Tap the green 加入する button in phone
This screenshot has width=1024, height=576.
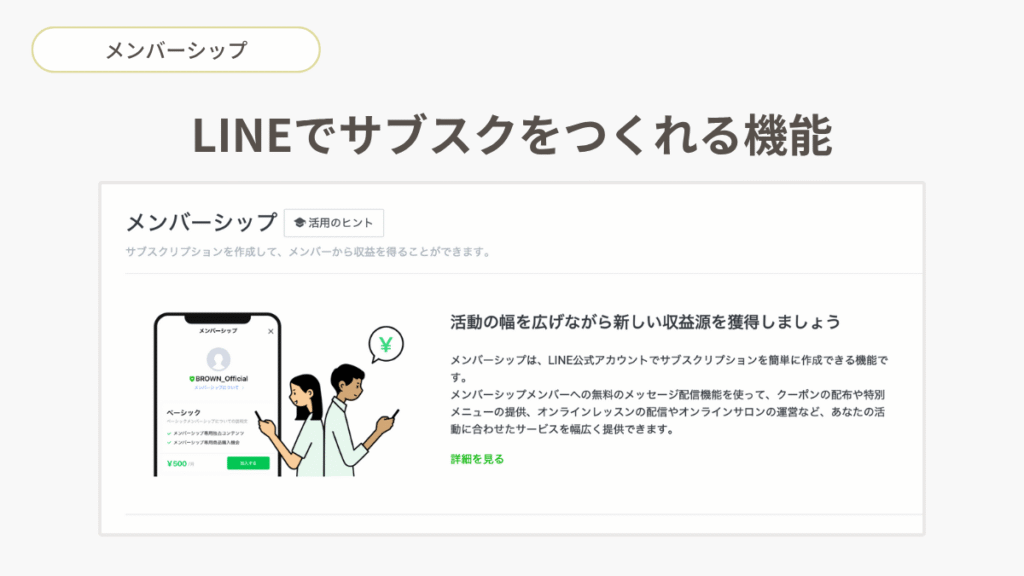[248, 463]
